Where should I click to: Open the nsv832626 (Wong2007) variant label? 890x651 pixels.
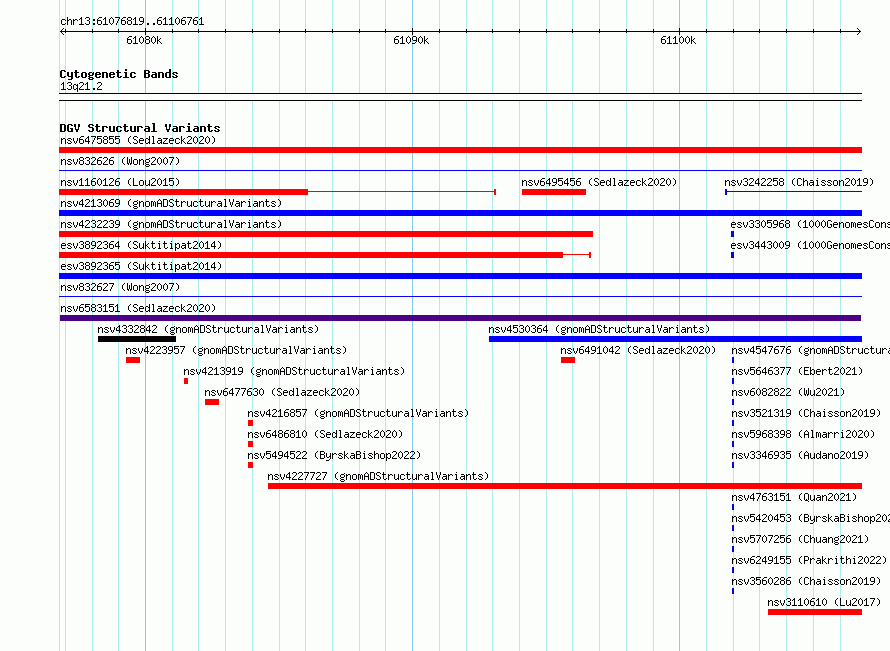120,161
